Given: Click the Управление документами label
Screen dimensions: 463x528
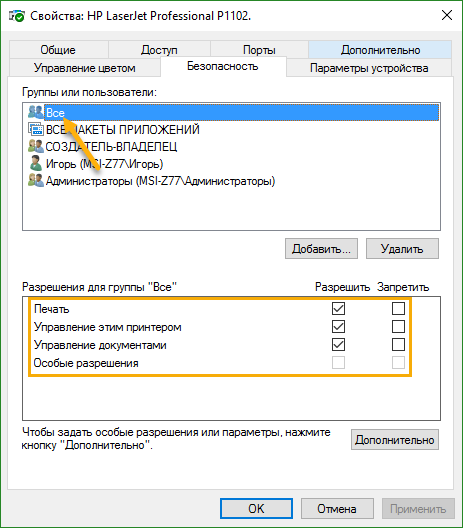Looking at the screenshot, I should click(x=100, y=345).
